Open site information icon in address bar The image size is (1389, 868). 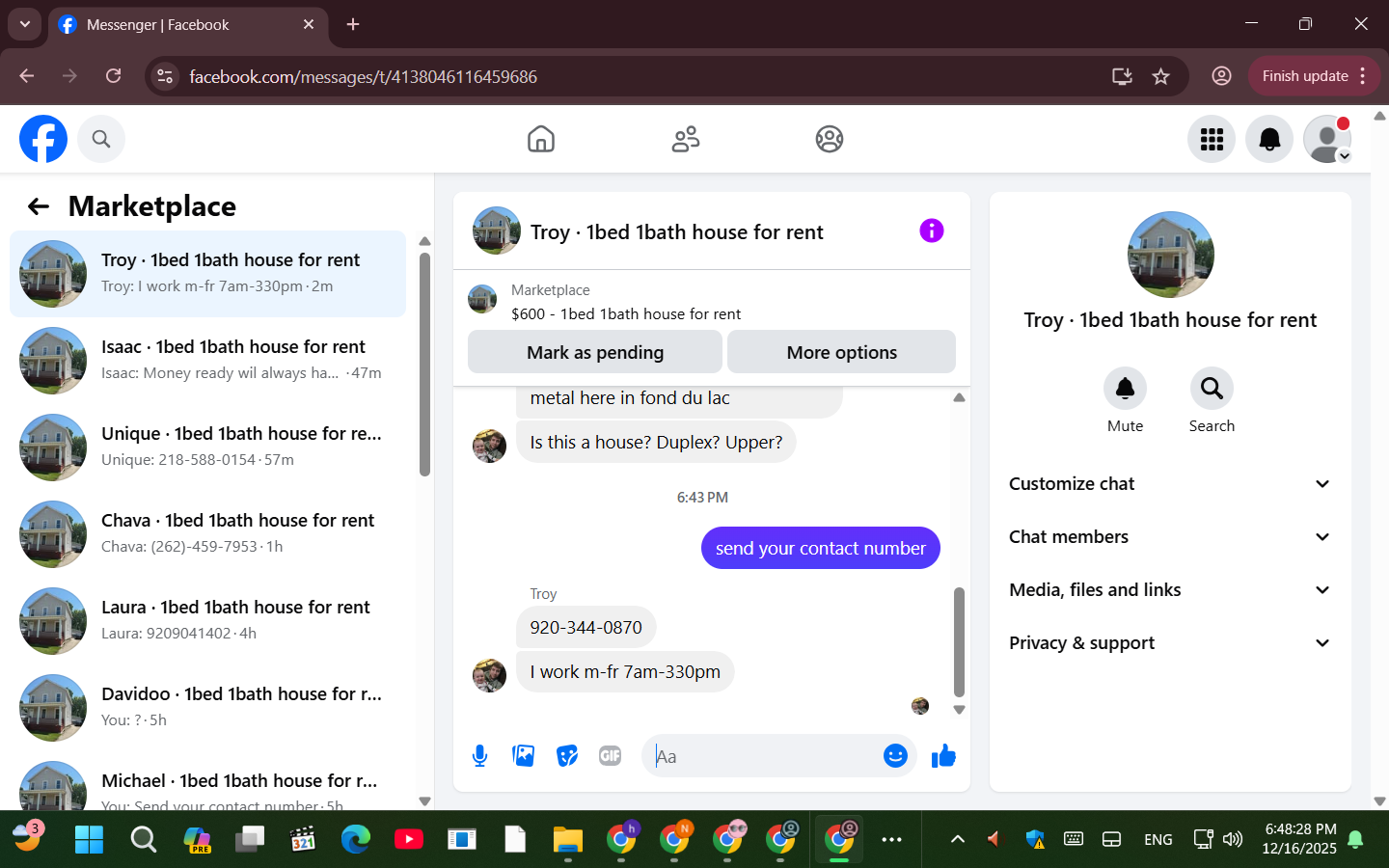pos(165,76)
